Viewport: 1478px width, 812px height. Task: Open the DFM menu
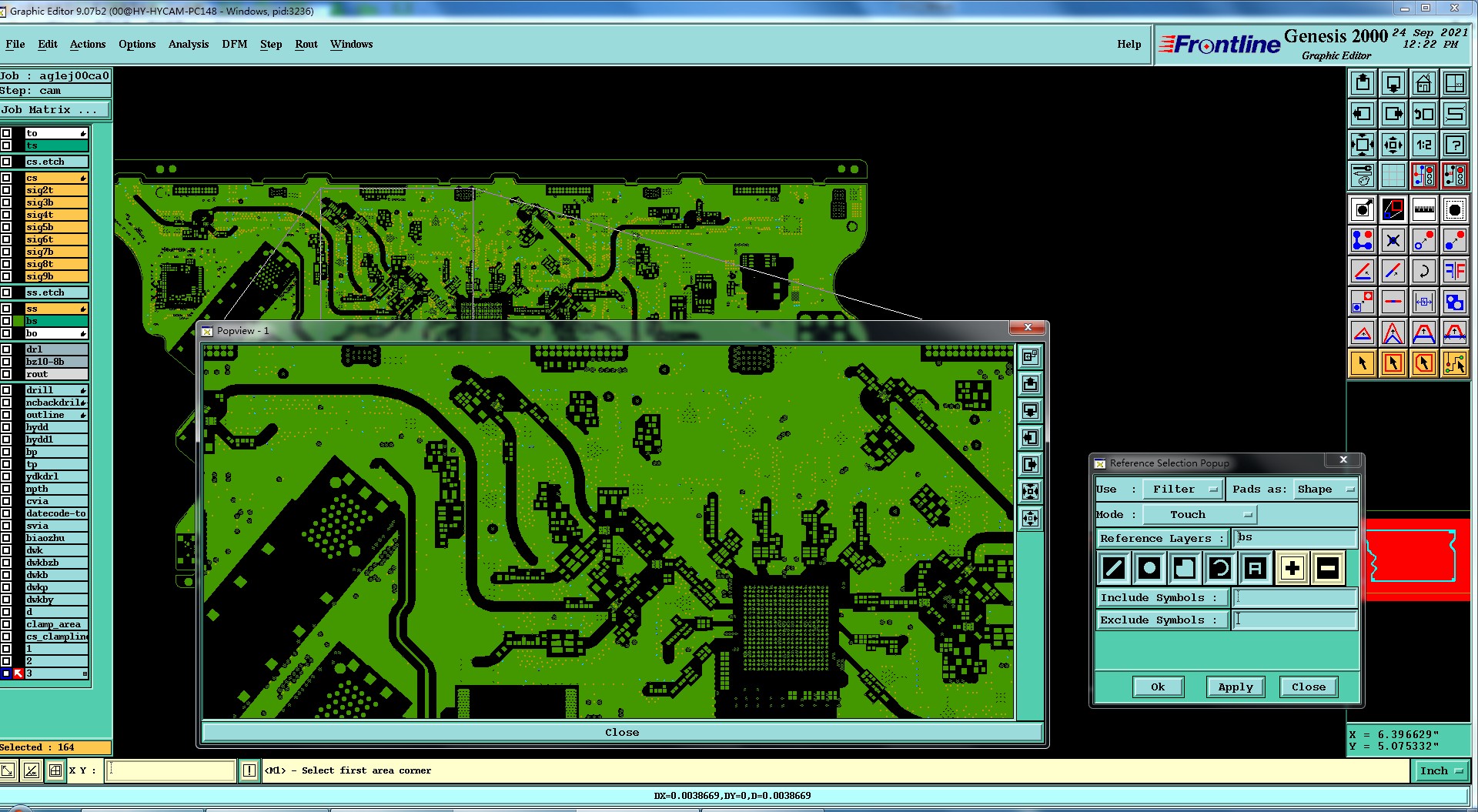235,44
